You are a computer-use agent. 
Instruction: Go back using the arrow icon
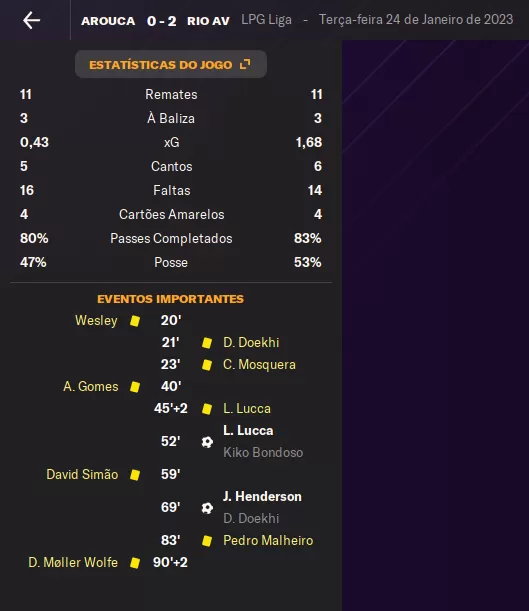[31, 20]
